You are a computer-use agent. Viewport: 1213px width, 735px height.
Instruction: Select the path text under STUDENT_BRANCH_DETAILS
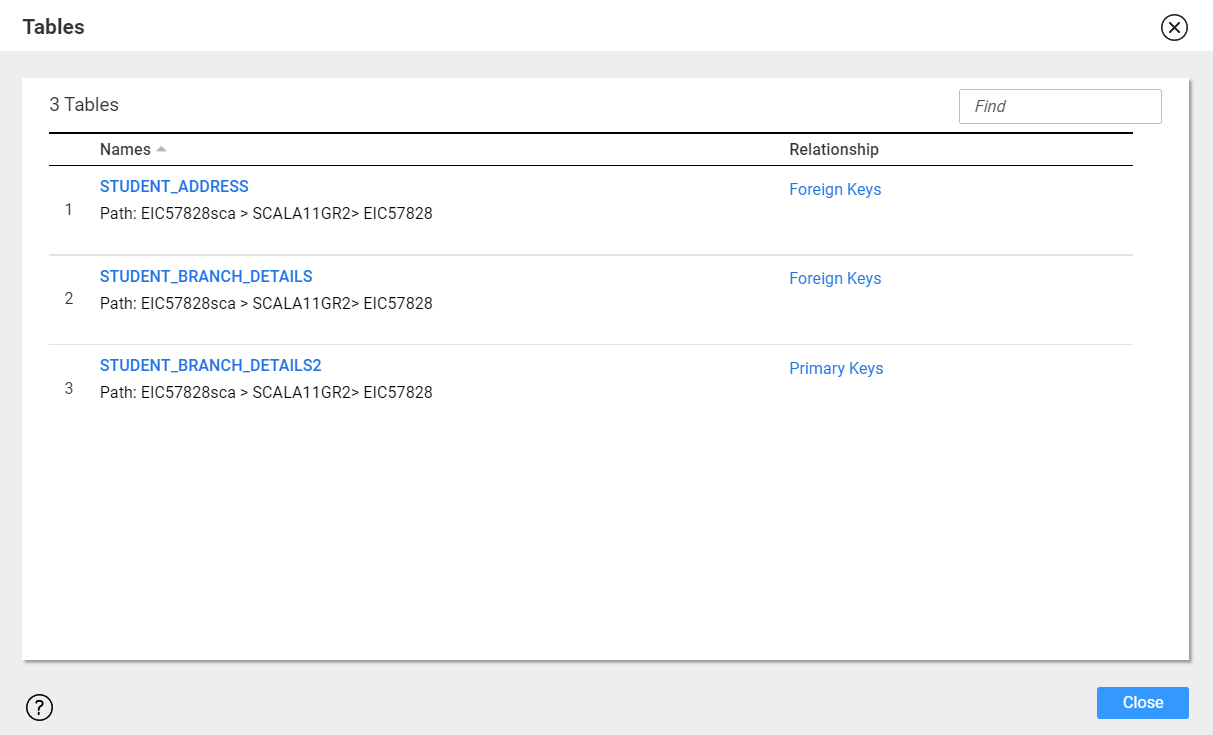pos(266,303)
